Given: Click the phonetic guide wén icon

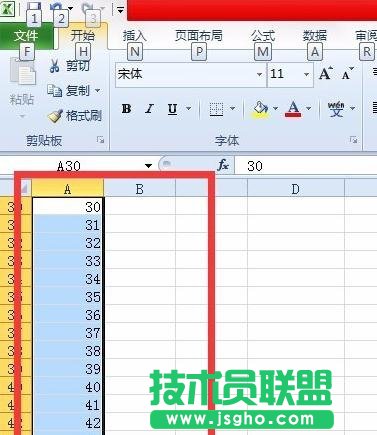Looking at the screenshot, I should click(x=336, y=109).
